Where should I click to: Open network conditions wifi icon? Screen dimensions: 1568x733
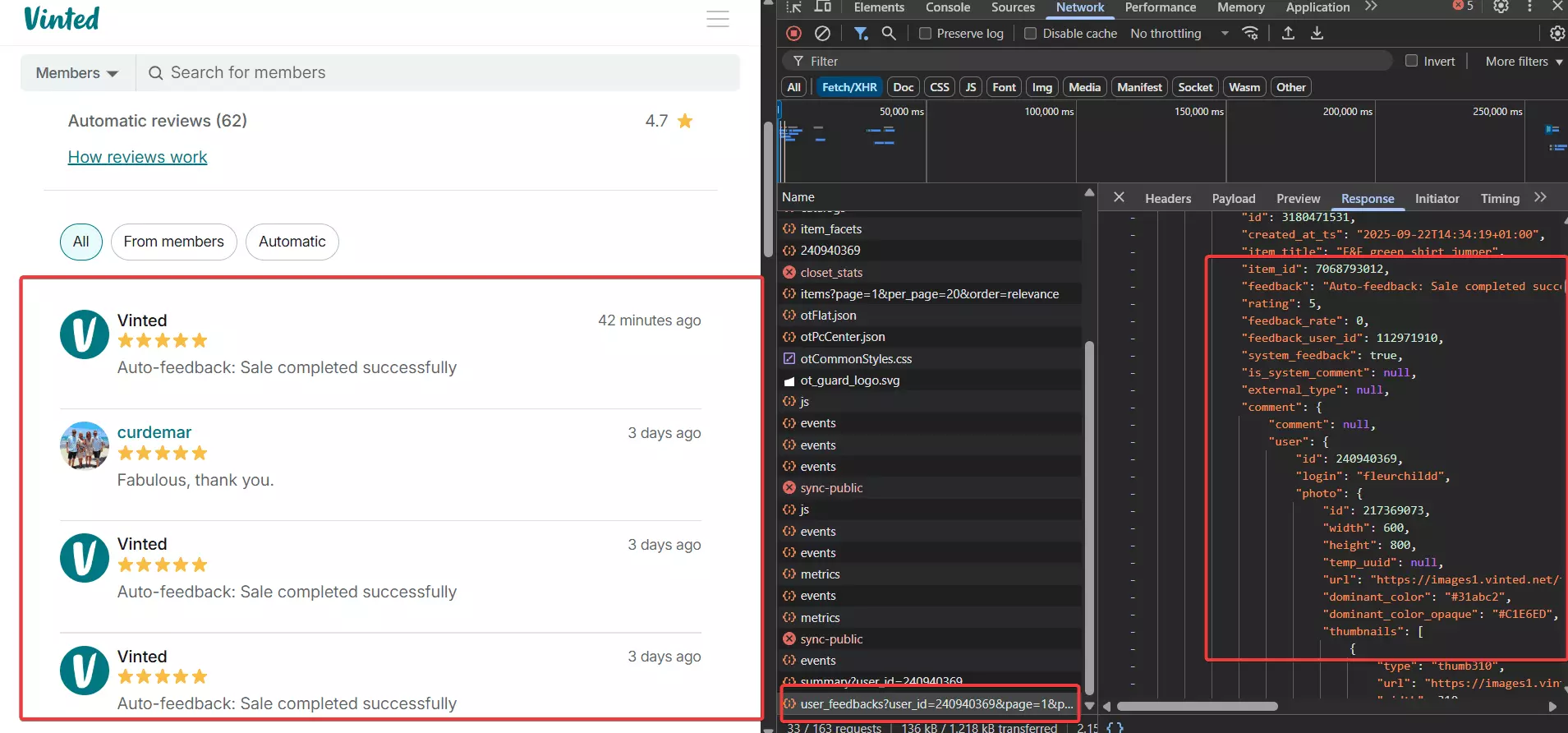point(1250,34)
